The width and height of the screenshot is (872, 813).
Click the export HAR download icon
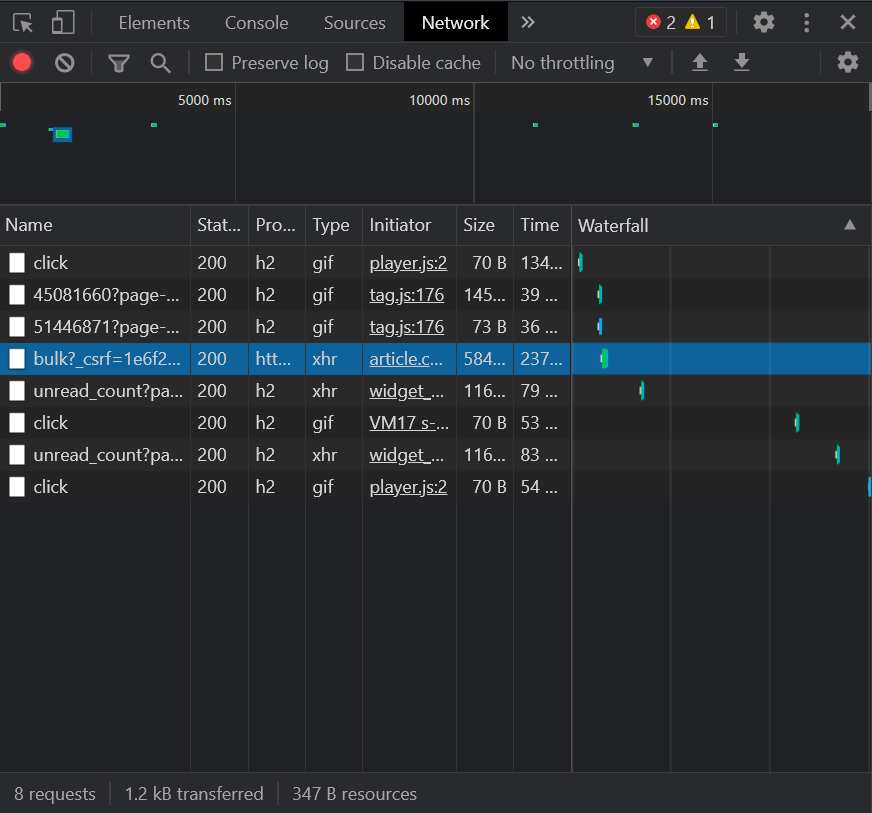pyautogui.click(x=742, y=63)
